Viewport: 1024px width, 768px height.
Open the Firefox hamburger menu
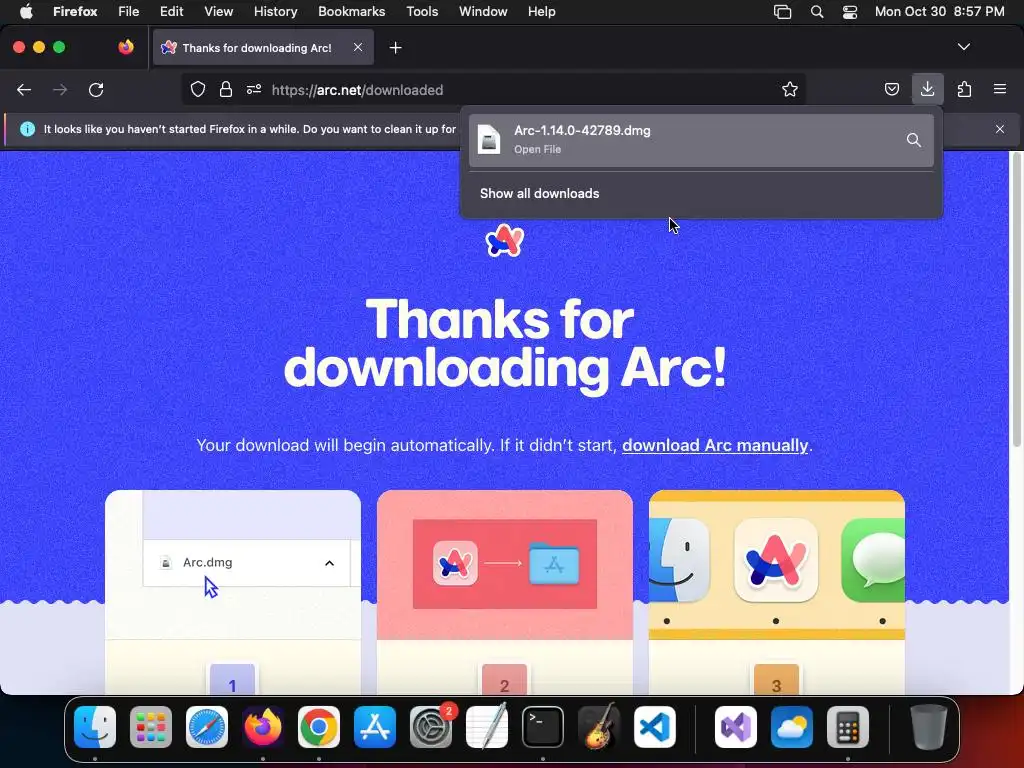[1000, 89]
